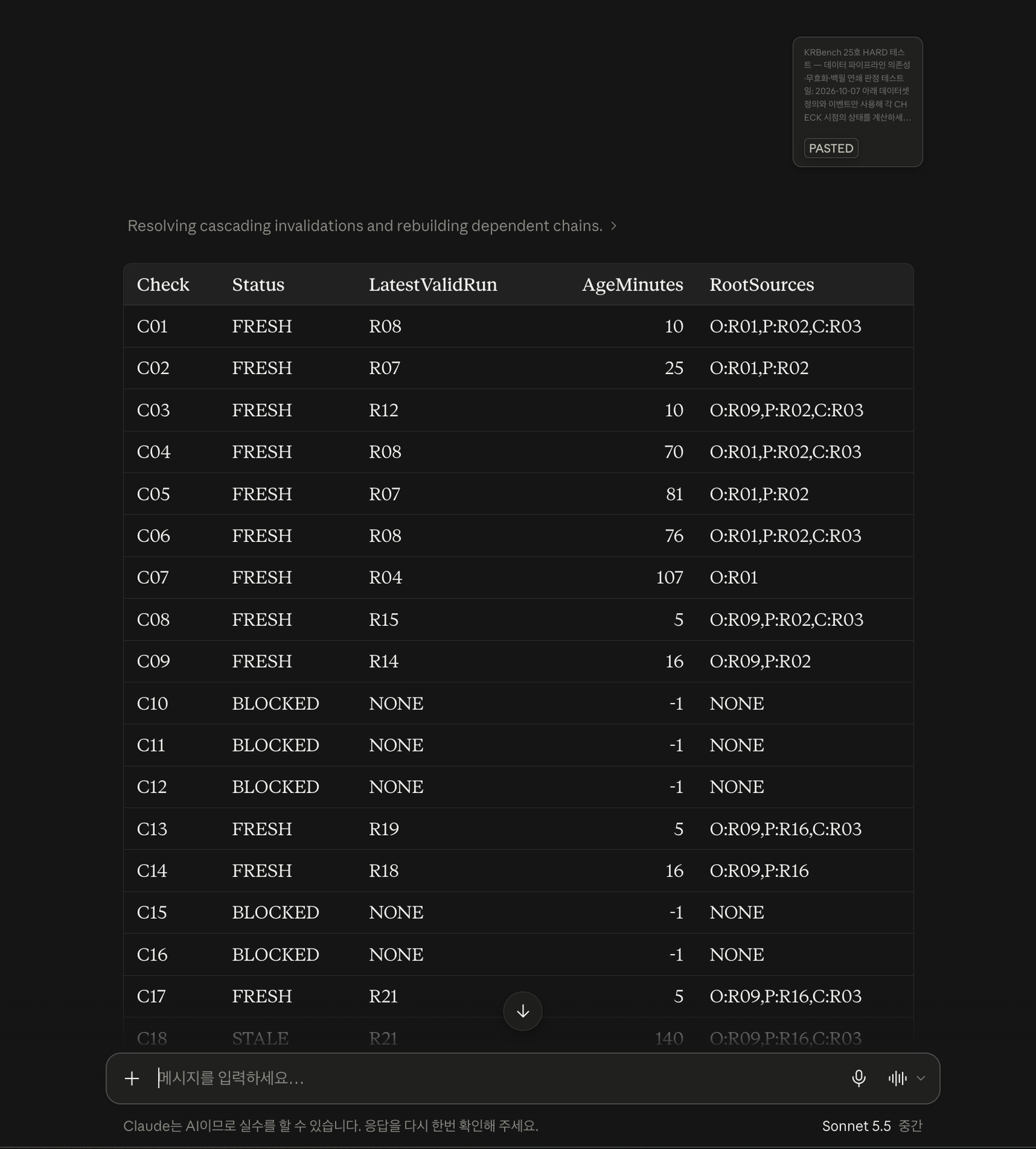Screen dimensions: 1036x1149
Task: Click the Claude AI disclaimer text
Action: [331, 1126]
